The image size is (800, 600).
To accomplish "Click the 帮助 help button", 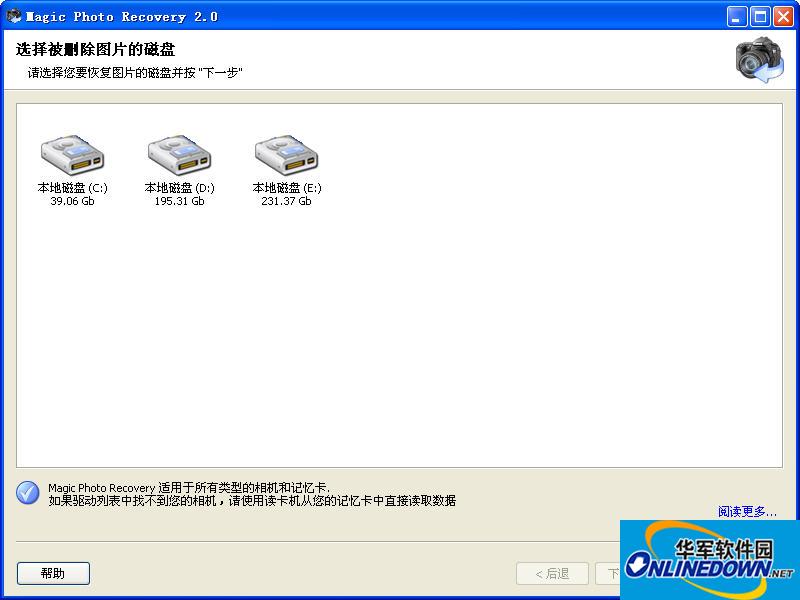I will [53, 573].
